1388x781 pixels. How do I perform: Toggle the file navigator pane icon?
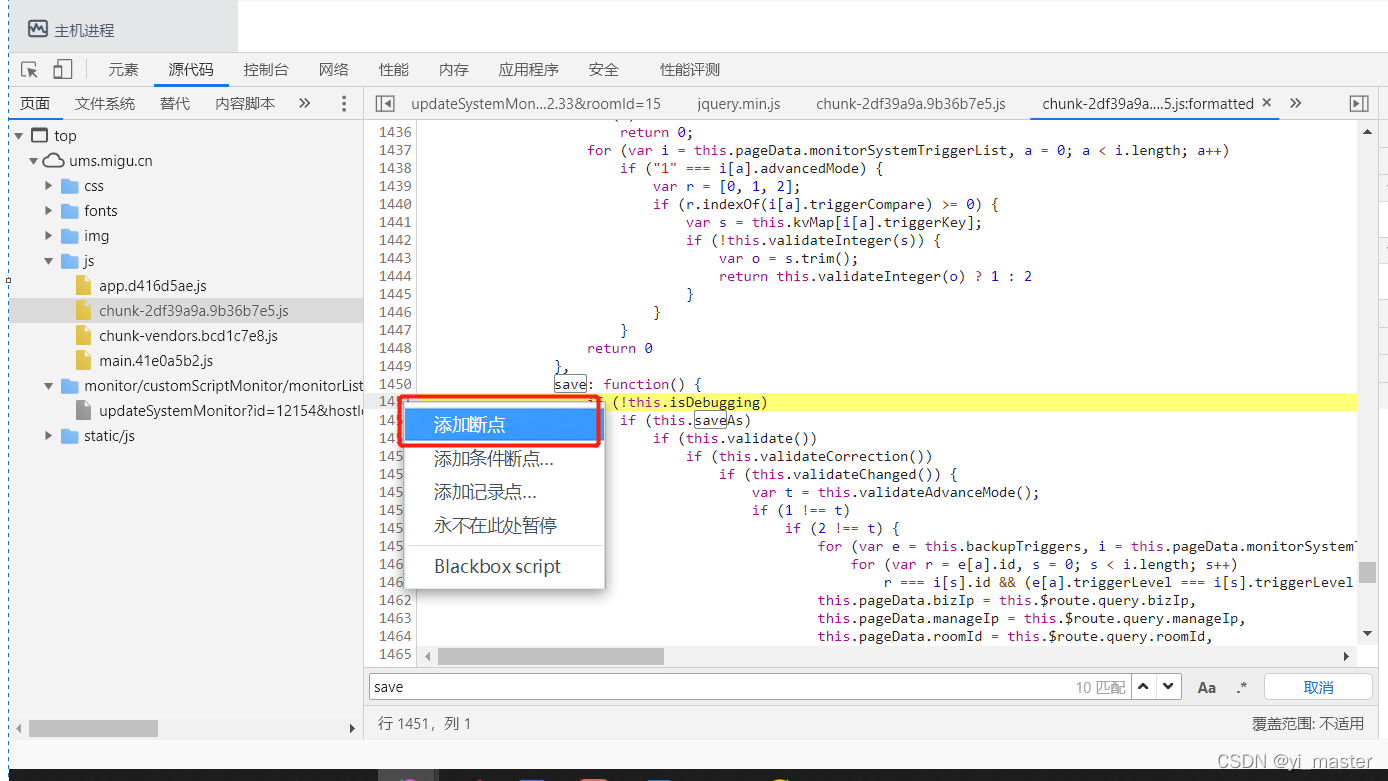point(385,103)
